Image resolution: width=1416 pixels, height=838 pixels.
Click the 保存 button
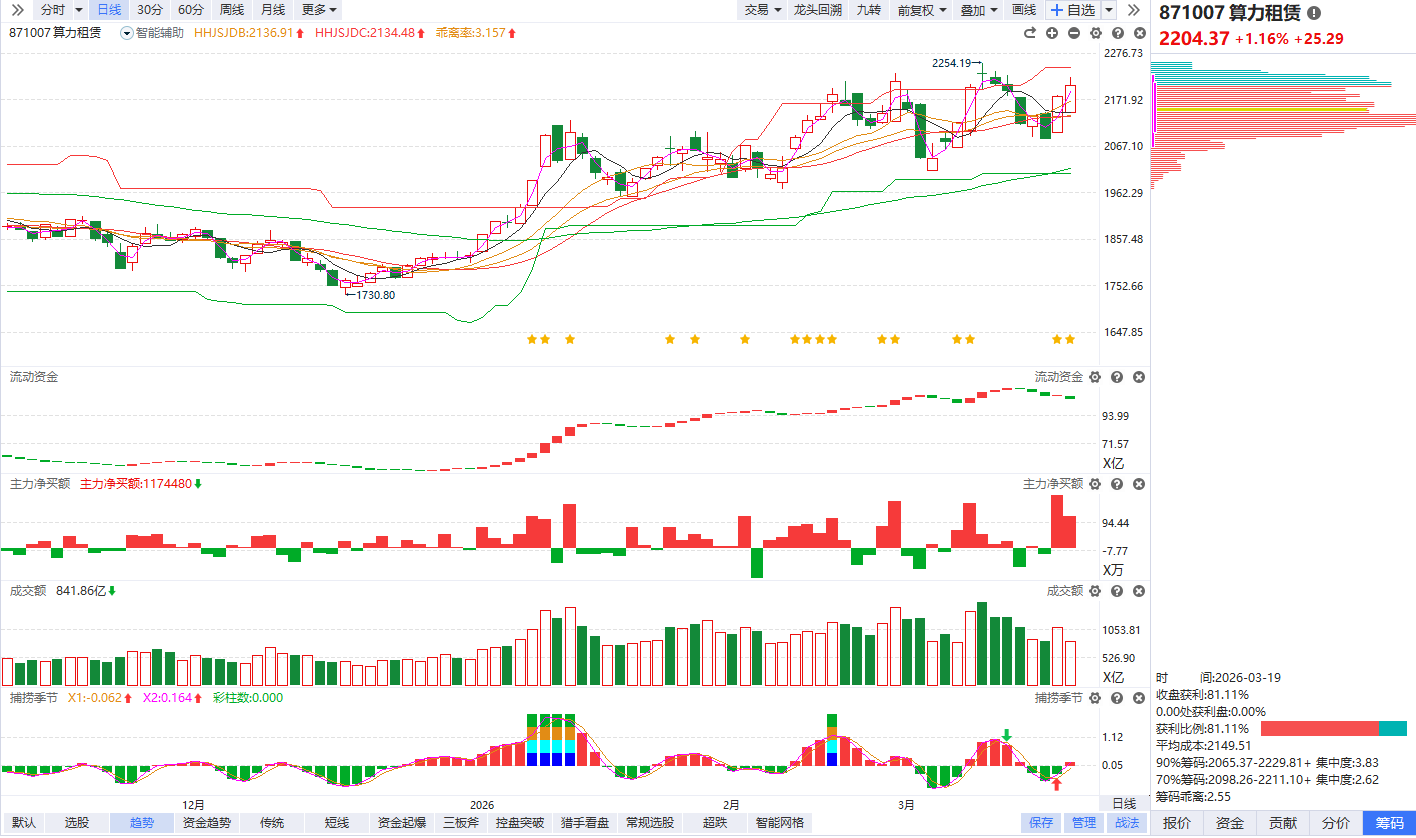[1041, 823]
